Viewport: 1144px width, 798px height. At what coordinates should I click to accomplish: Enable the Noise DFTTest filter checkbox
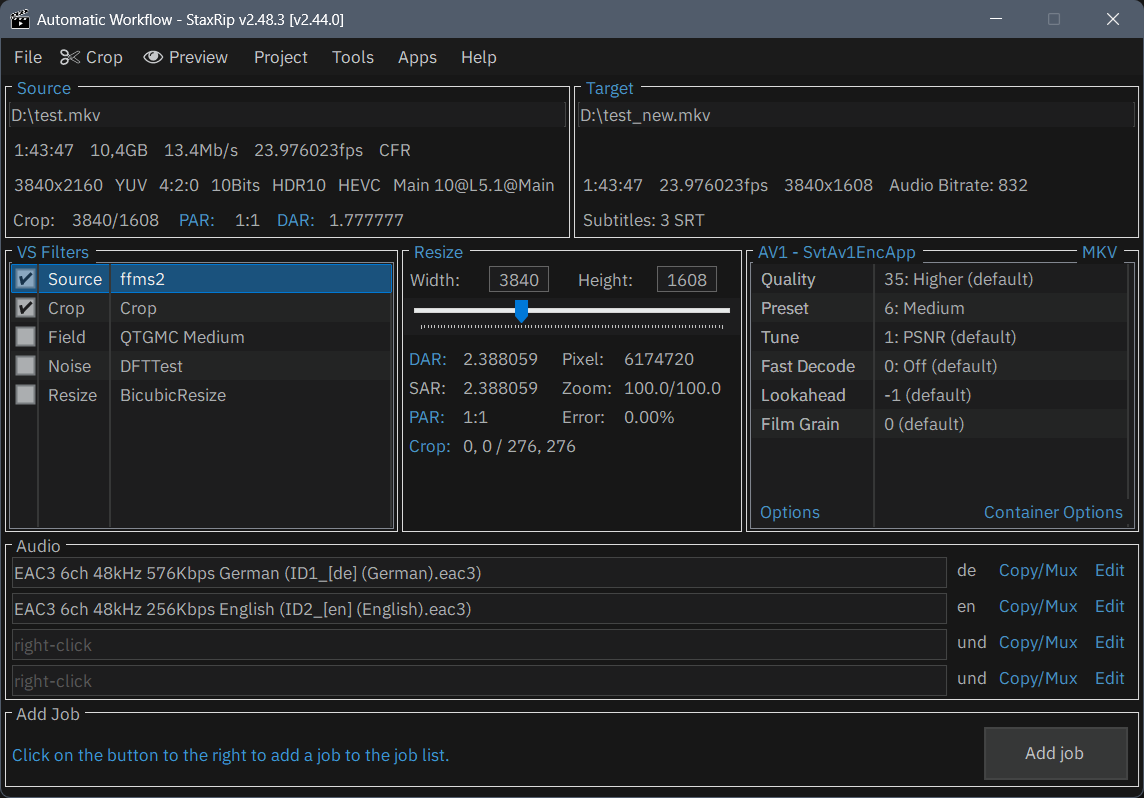(x=26, y=366)
